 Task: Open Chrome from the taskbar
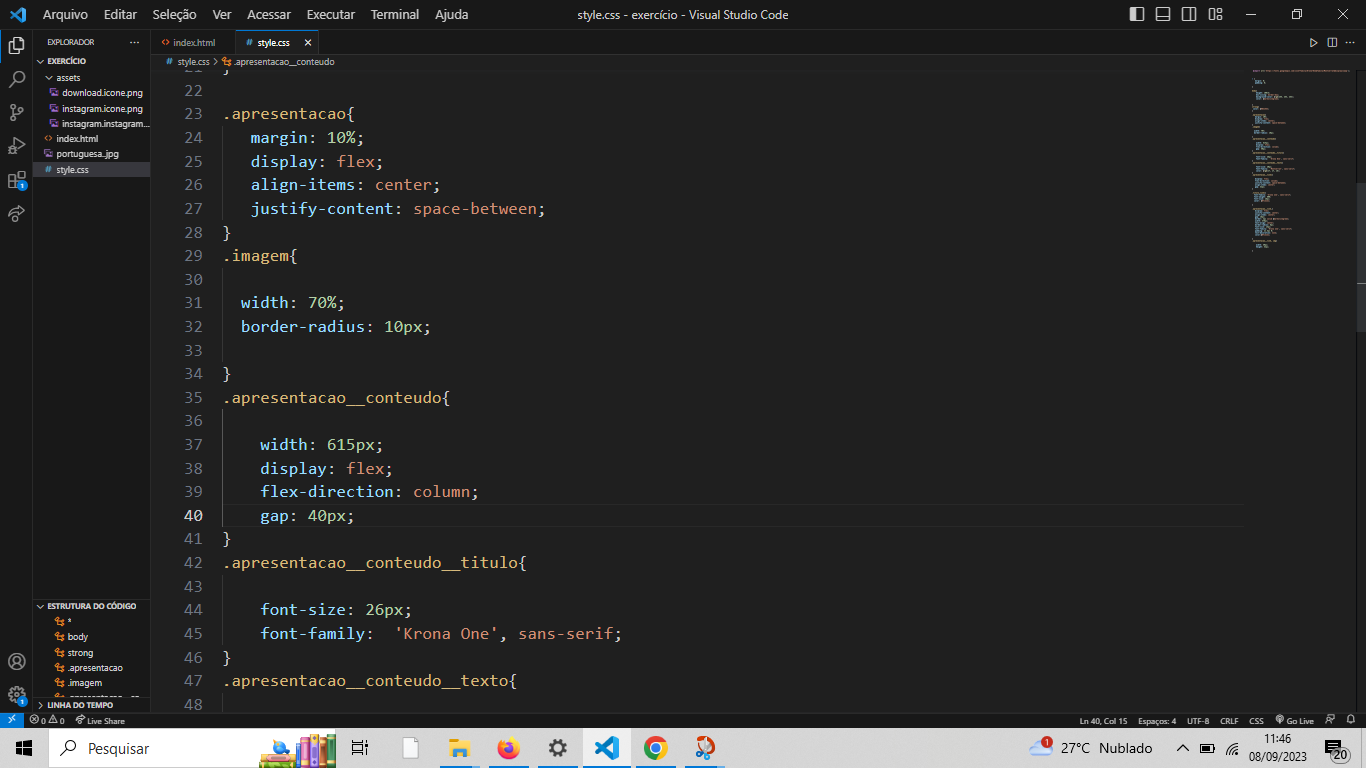pos(655,748)
